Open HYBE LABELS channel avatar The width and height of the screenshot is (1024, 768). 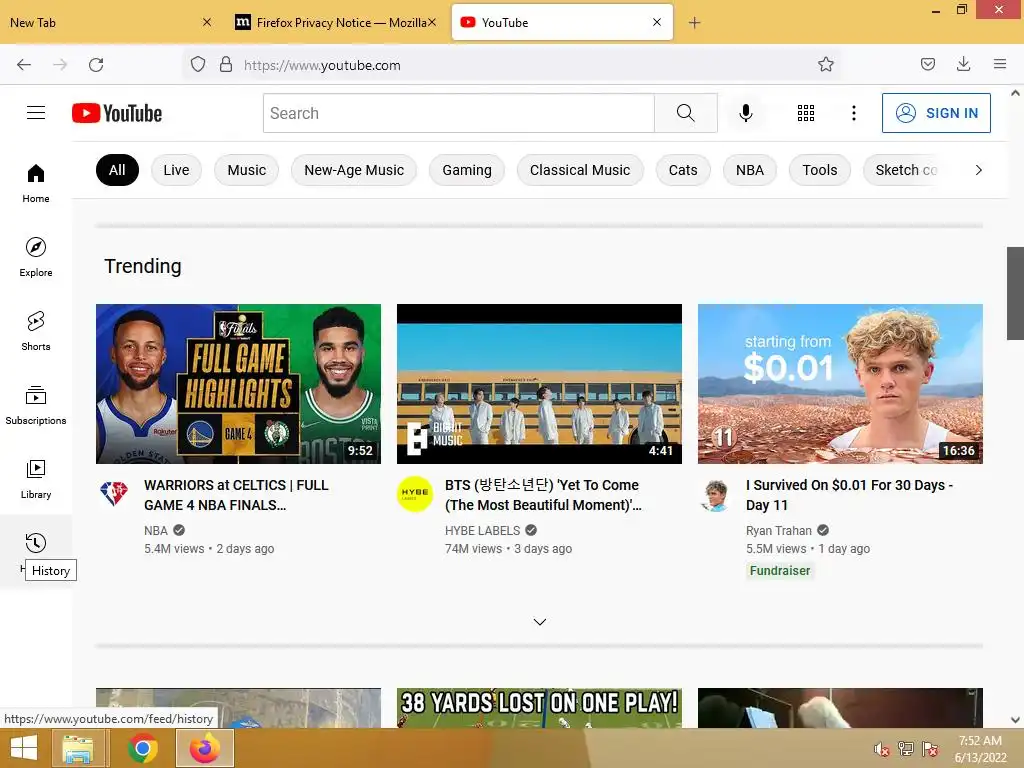click(415, 494)
